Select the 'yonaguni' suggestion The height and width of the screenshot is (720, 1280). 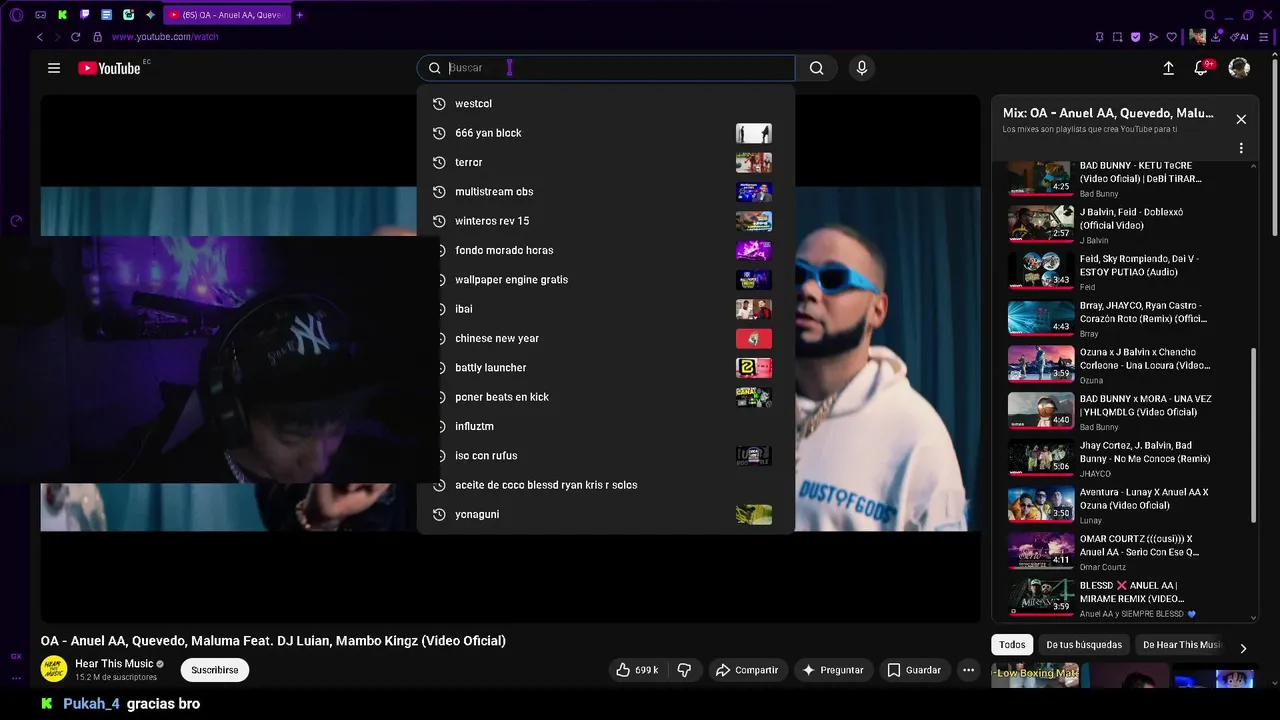point(606,514)
